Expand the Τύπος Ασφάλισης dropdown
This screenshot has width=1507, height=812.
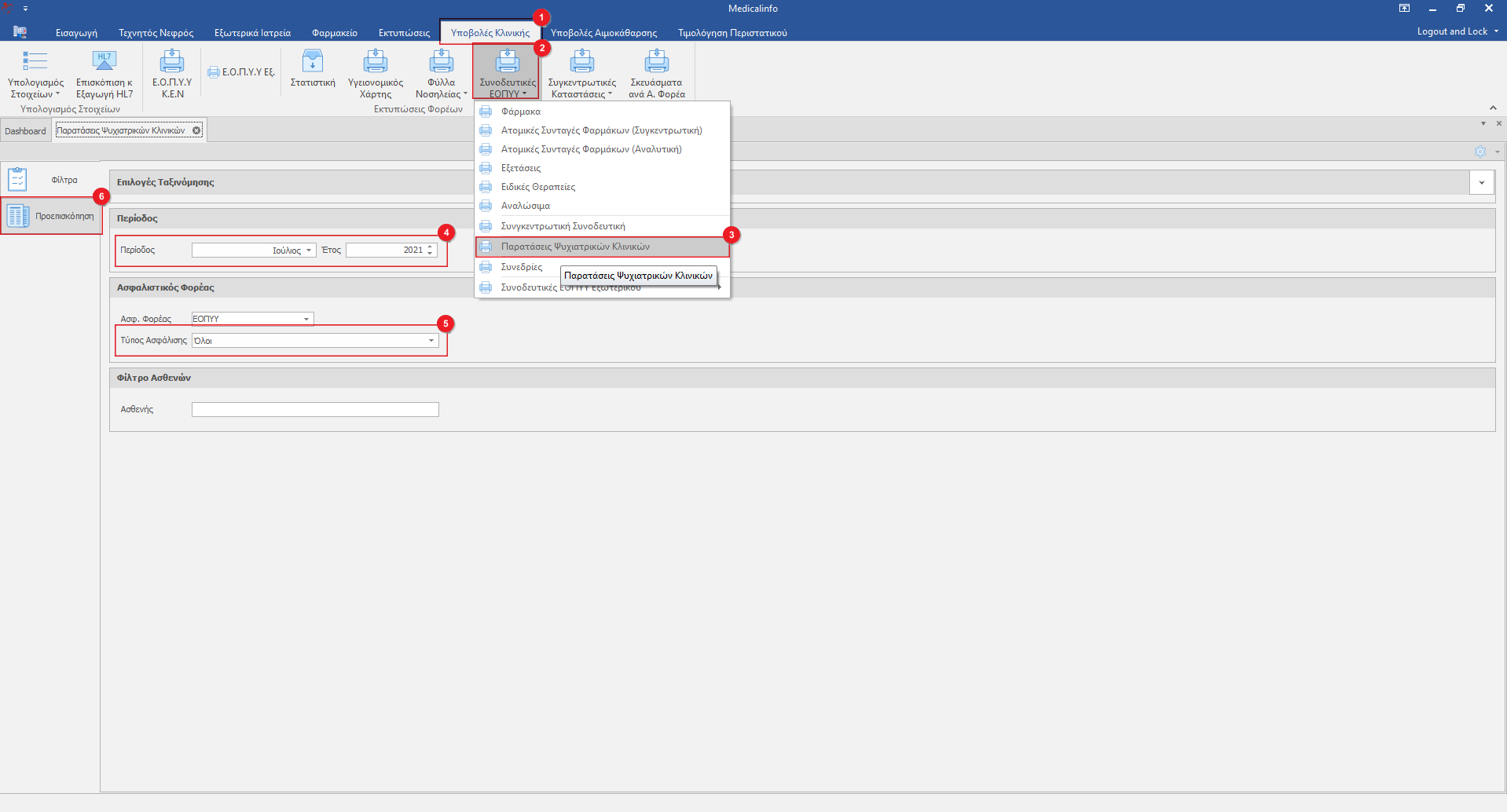click(x=431, y=341)
